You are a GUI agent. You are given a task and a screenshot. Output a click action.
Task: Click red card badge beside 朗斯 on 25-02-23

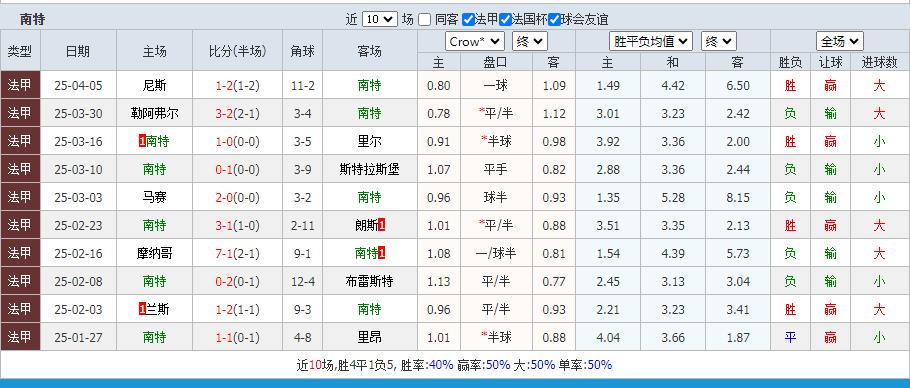(x=382, y=225)
